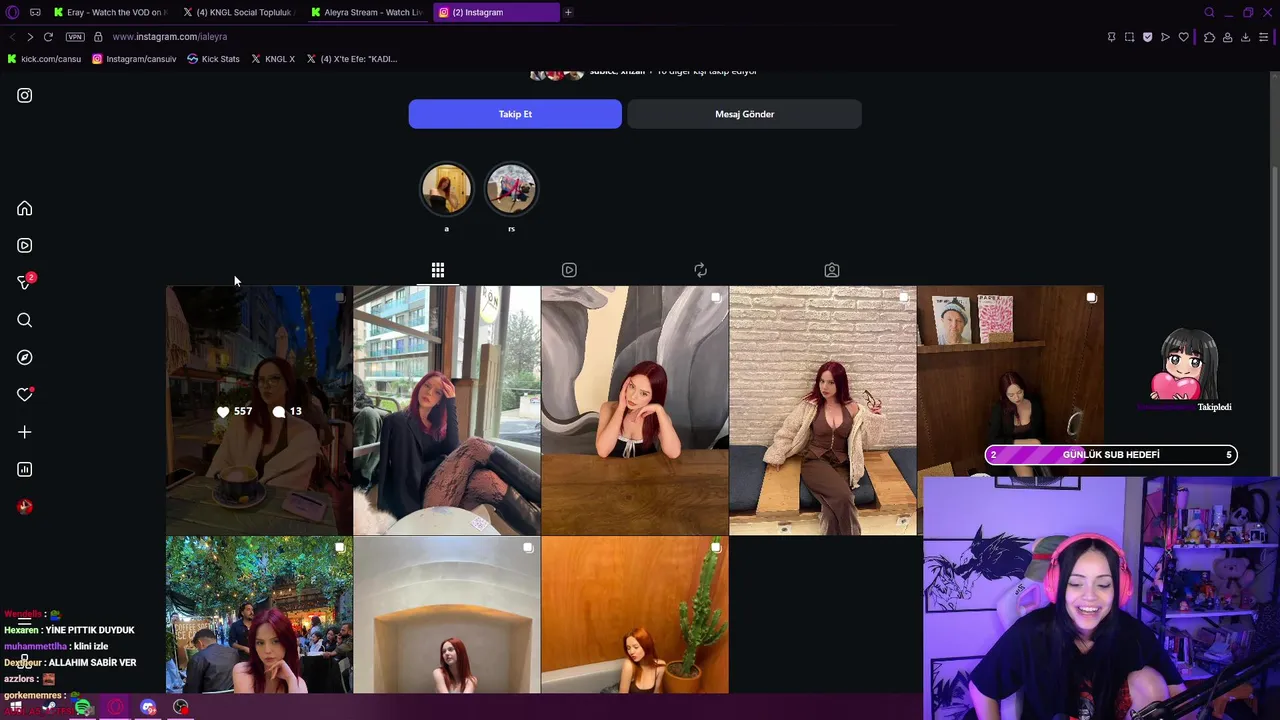Viewport: 1280px width, 720px height.
Task: Open Instagram search in the sidebar
Action: pos(25,320)
